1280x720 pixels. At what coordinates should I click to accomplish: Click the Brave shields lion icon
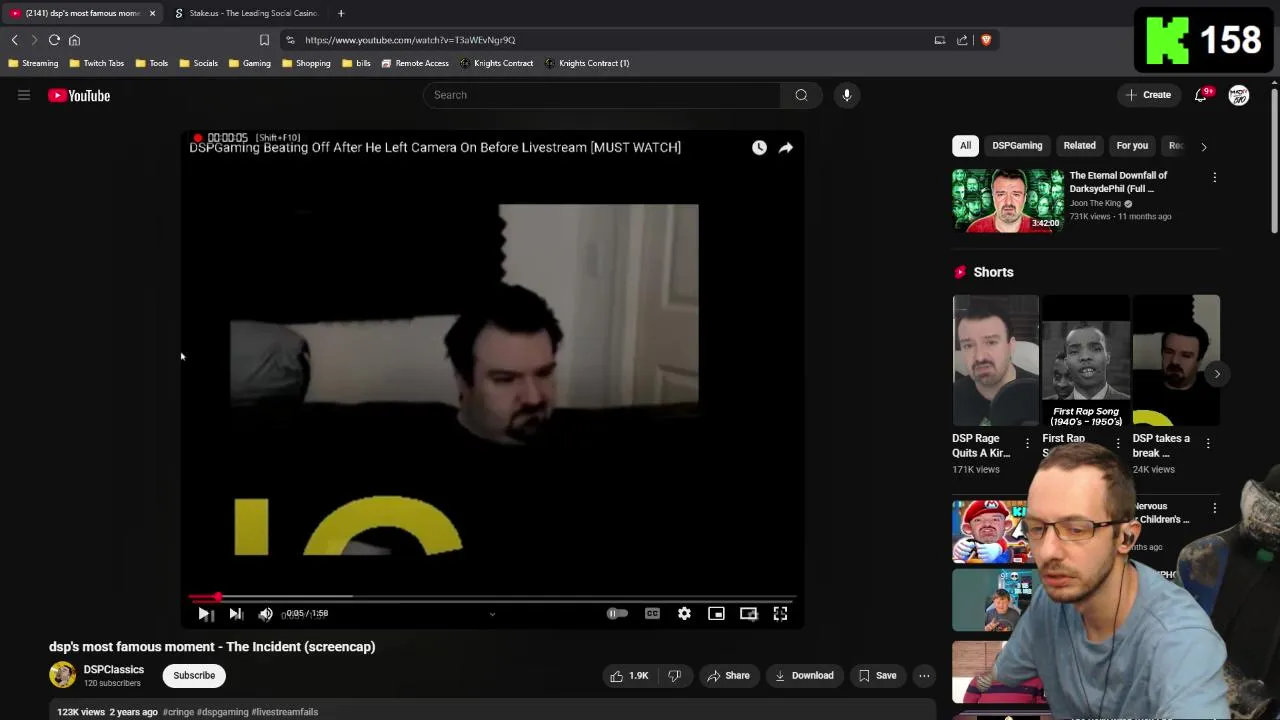(986, 40)
